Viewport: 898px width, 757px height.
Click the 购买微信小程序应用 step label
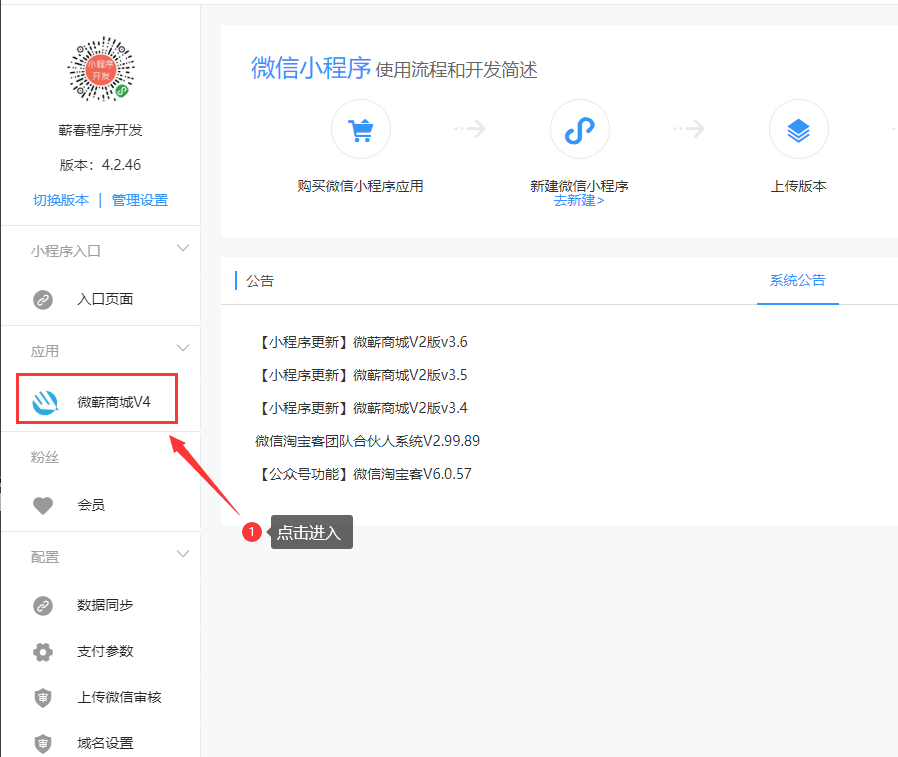point(360,186)
